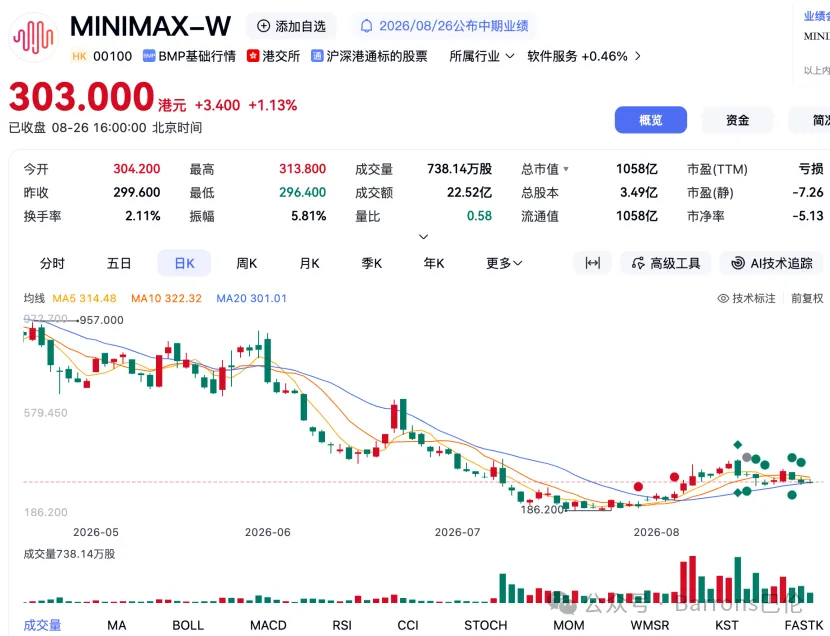Select the CCI indicator tab

[x=408, y=625]
